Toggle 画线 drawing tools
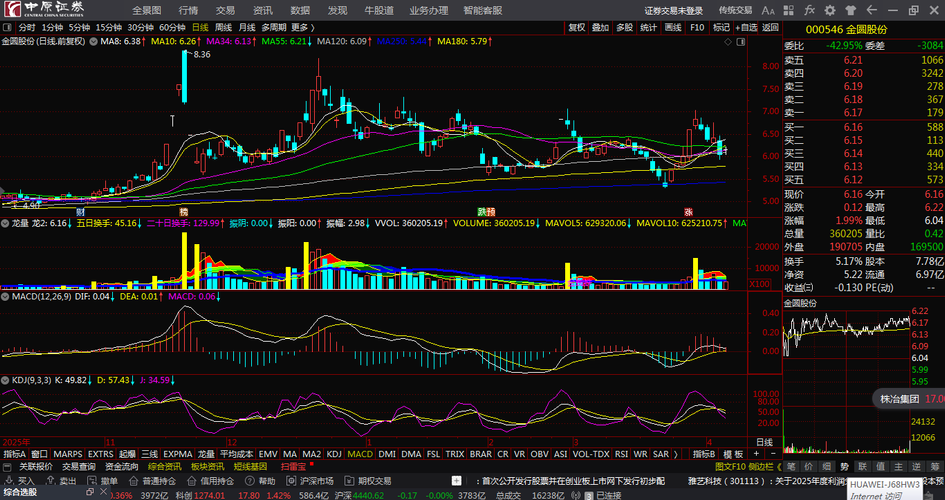Screen dimensions: 945x500 673,27
